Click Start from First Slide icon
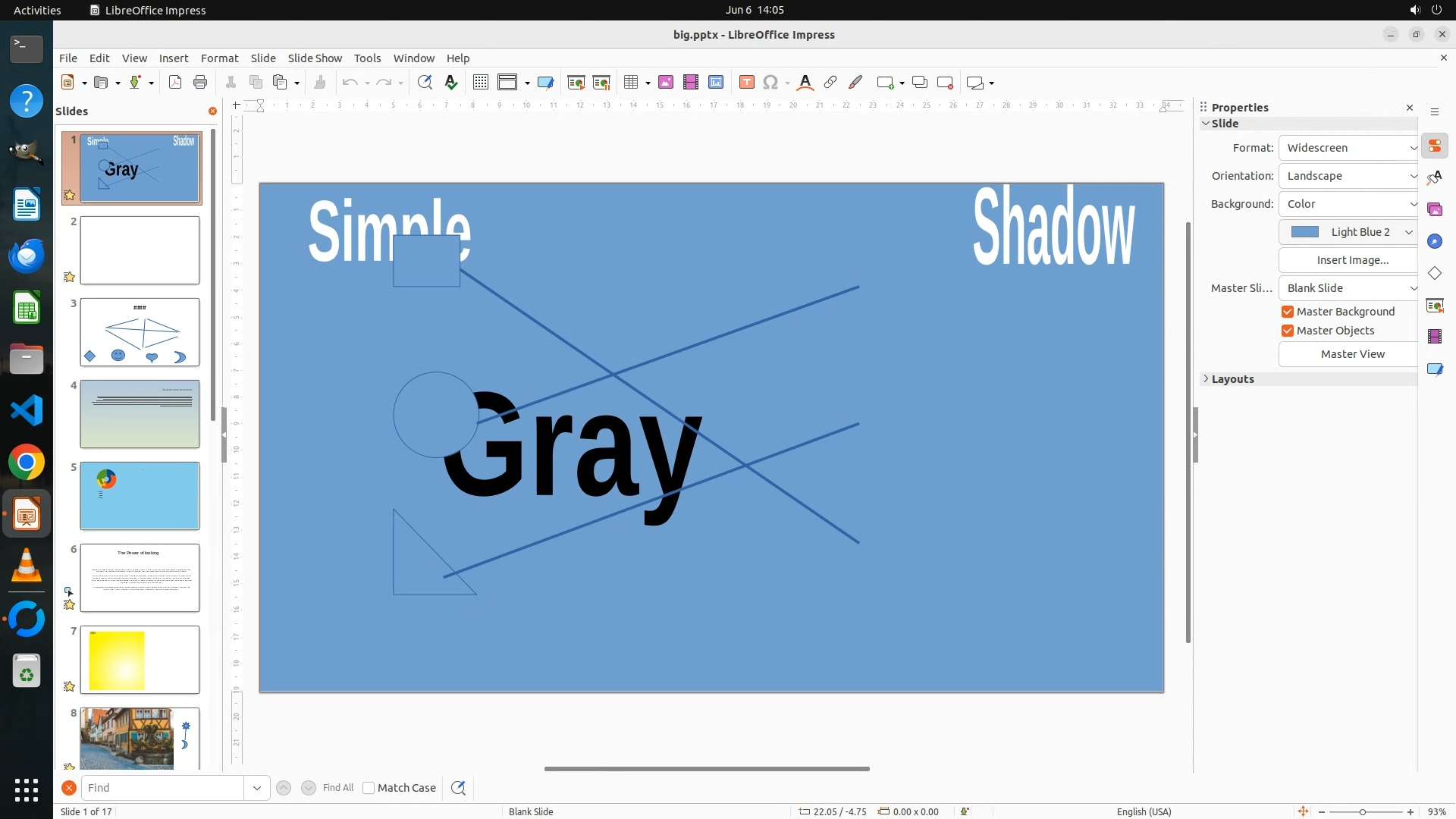The width and height of the screenshot is (1456, 819). coord(576,83)
